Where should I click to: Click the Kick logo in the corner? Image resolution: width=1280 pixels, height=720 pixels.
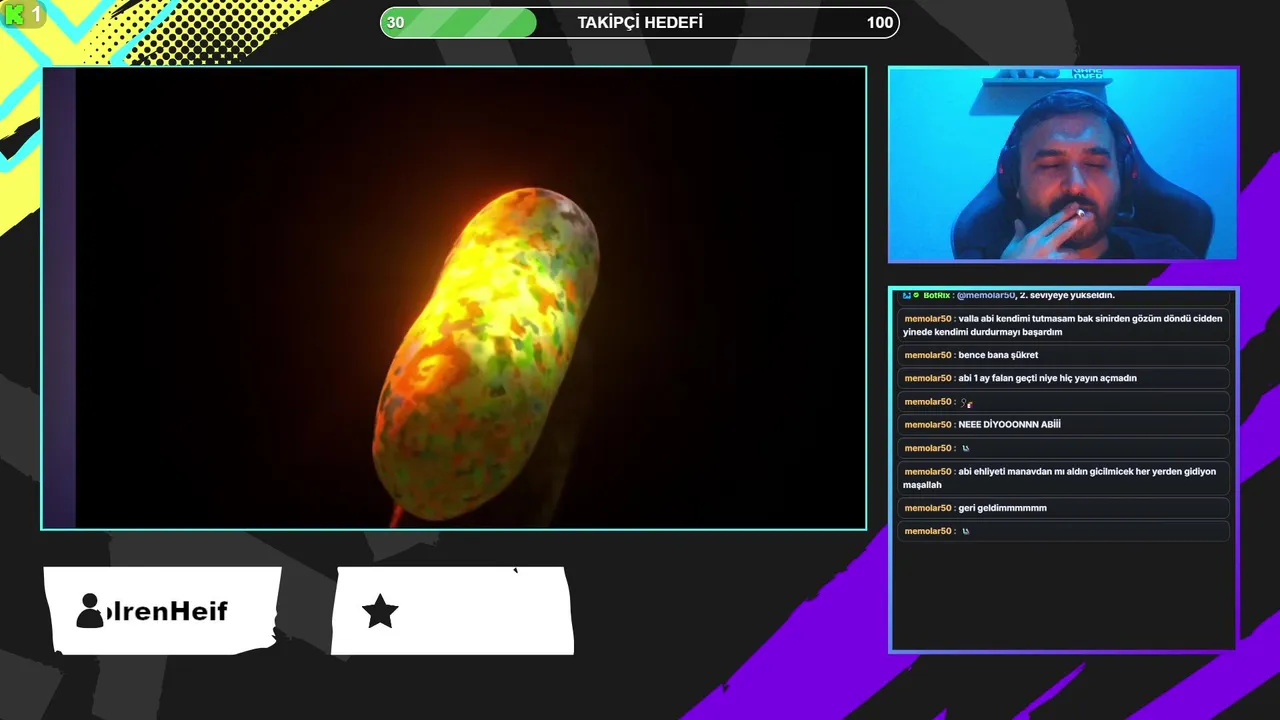13,14
